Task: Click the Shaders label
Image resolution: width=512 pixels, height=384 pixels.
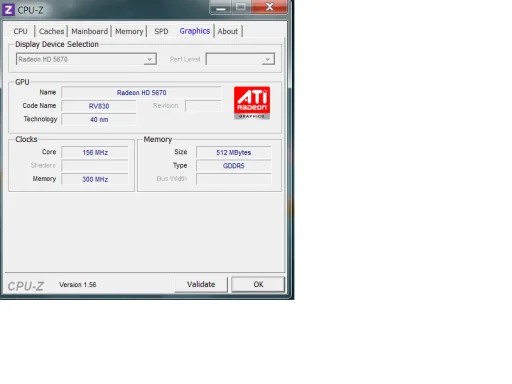Action: tap(43, 165)
